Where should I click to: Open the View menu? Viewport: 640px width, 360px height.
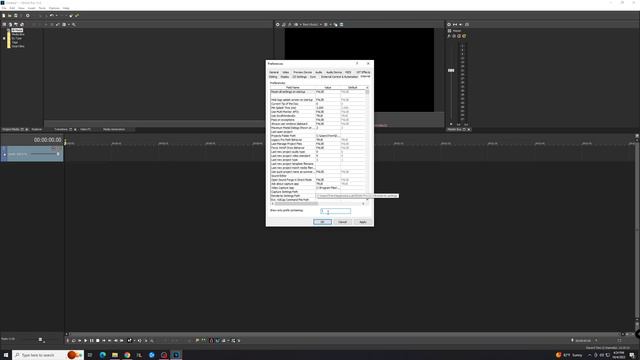coord(21,8)
